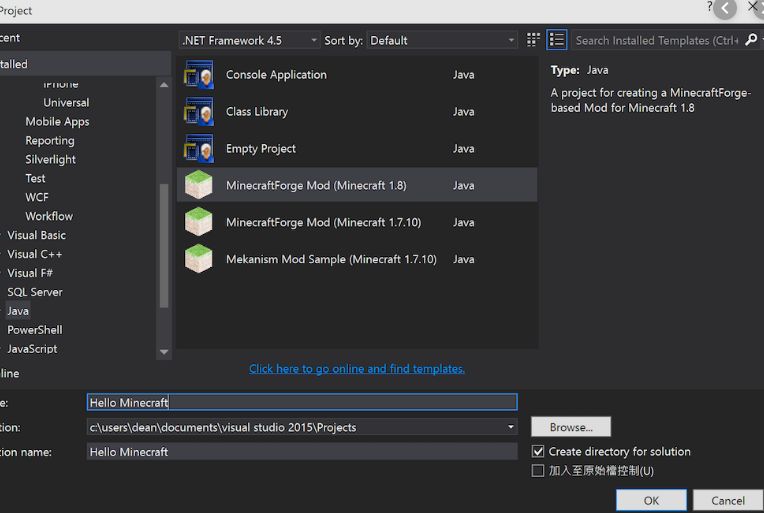Screen dimensions: 764x513
Task: Click the go online and find templates link
Action: [357, 369]
